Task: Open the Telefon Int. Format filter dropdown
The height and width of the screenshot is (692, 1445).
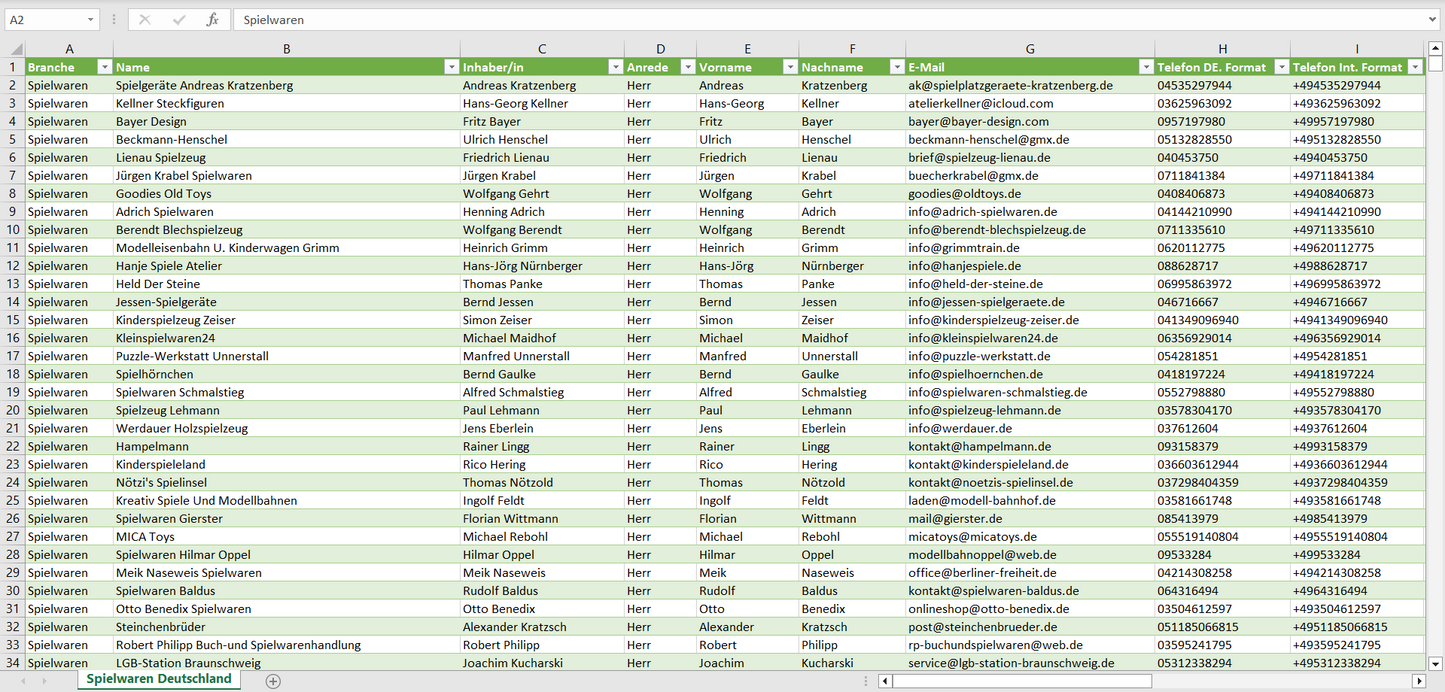Action: 1414,67
